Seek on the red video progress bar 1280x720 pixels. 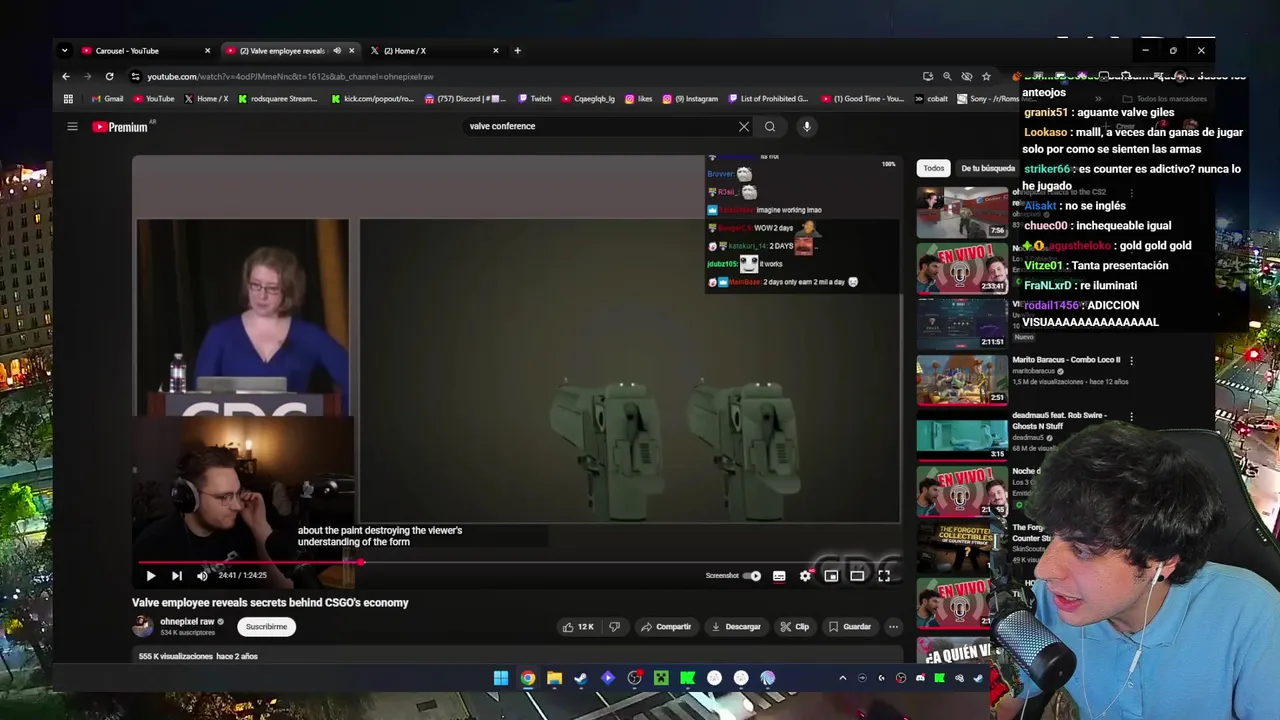[x=518, y=562]
